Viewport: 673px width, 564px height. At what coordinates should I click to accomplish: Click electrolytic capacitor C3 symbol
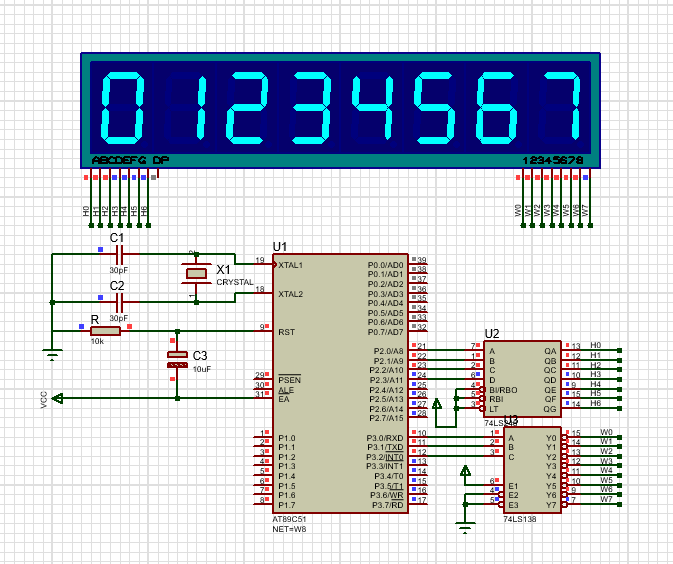[177, 360]
